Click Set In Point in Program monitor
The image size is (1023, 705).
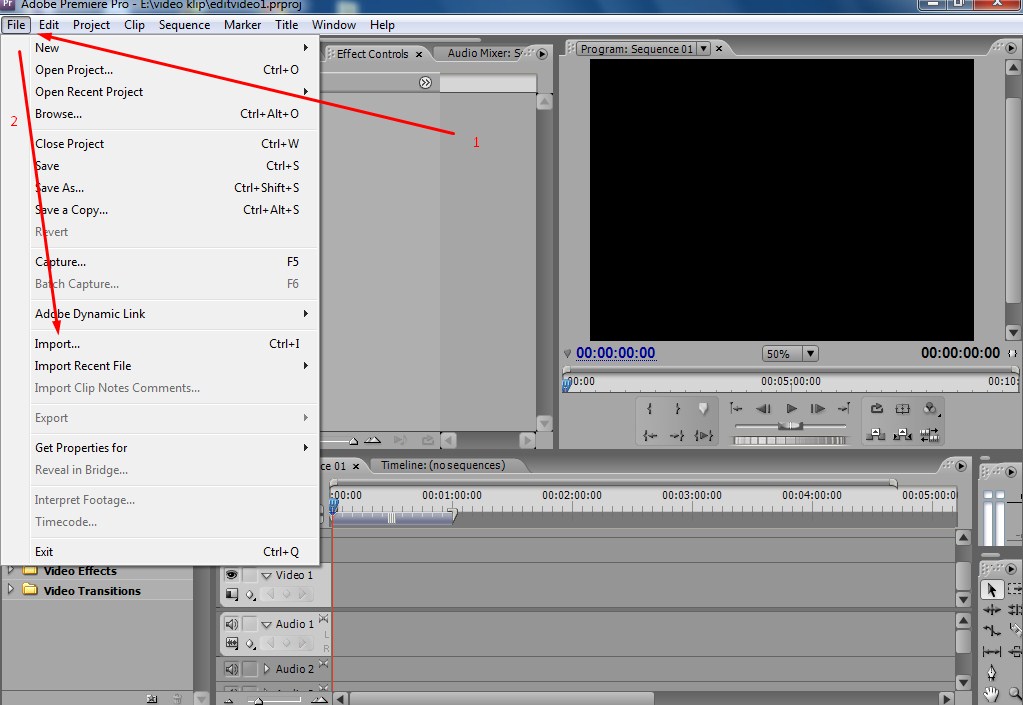pyautogui.click(x=650, y=409)
